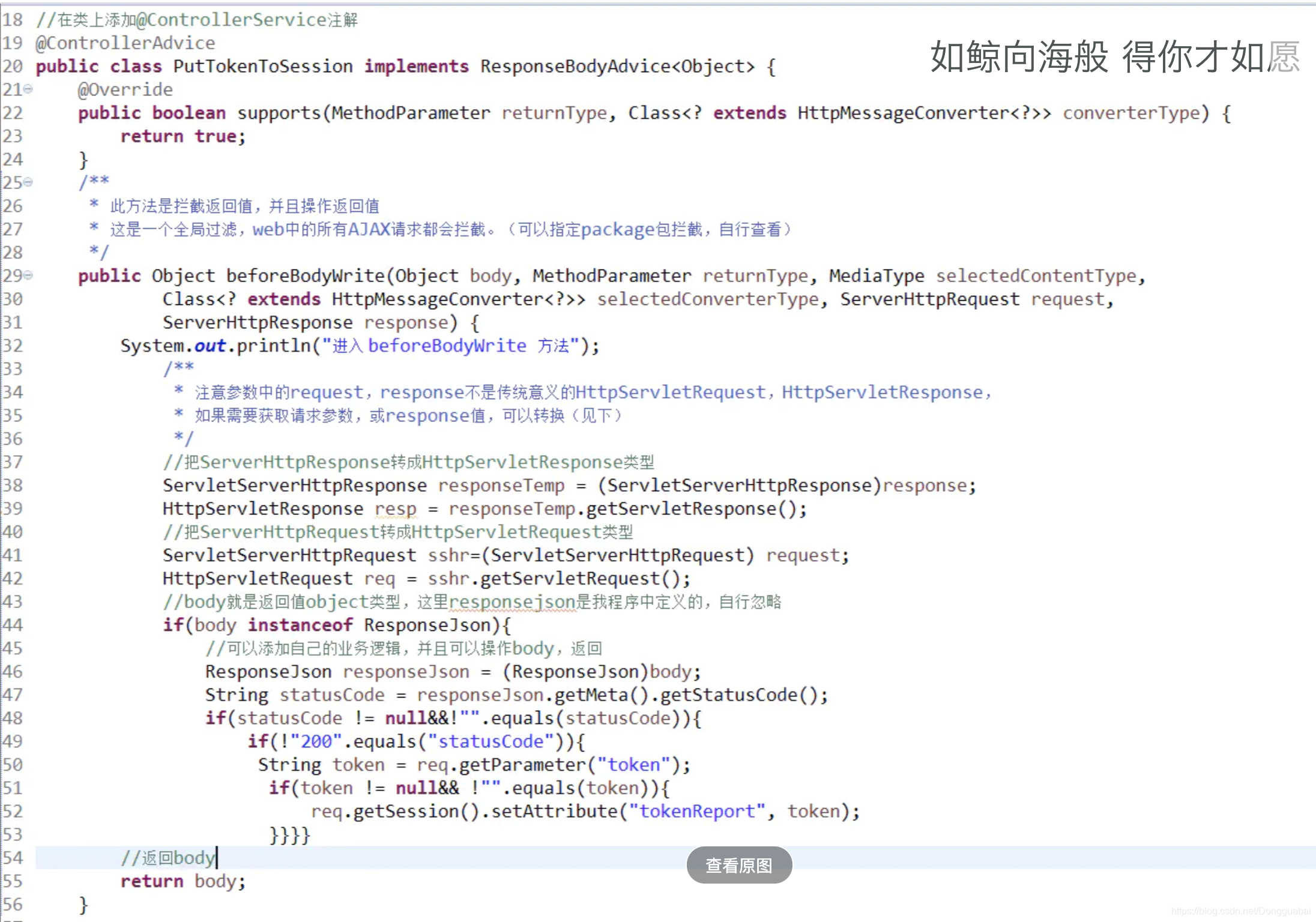Click the class name PutTokenToSession
This screenshot has height=922, width=1316.
(x=263, y=66)
